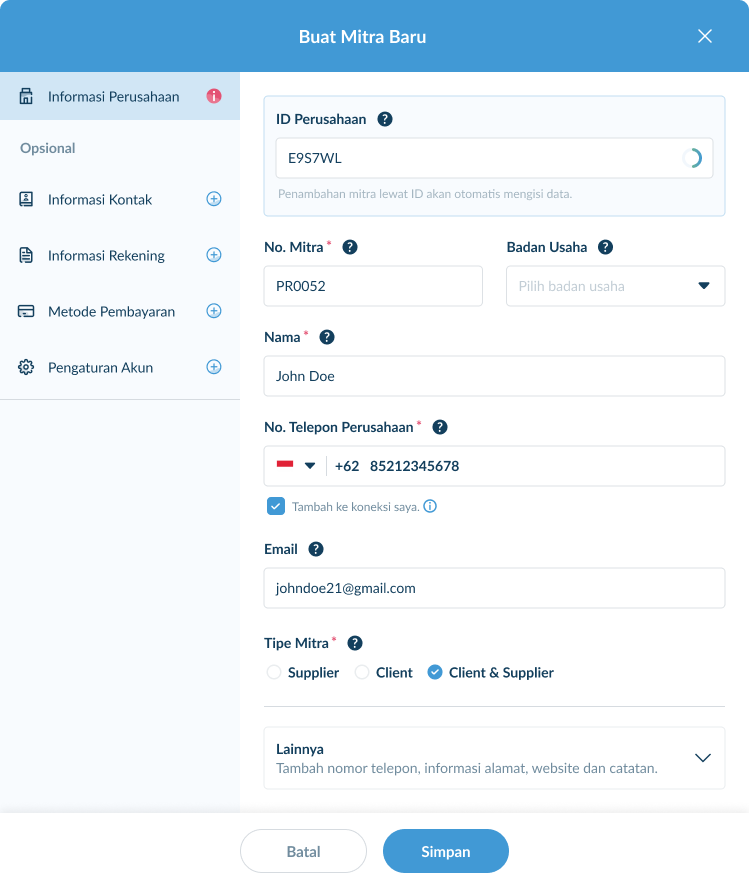The height and width of the screenshot is (889, 749).
Task: Click the Email input field
Action: [x=494, y=588]
